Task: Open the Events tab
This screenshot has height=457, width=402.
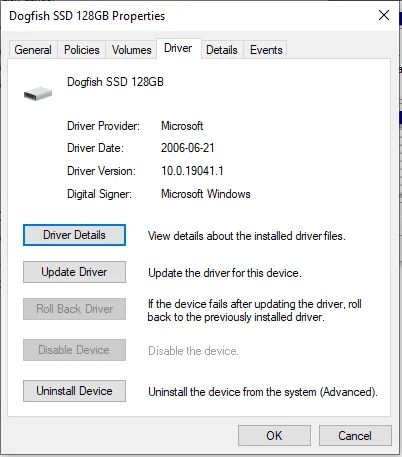Action: 266,50
